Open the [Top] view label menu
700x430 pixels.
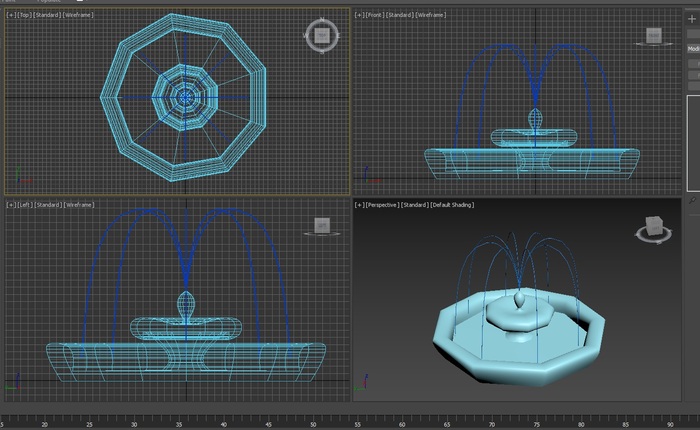[x=26, y=16]
